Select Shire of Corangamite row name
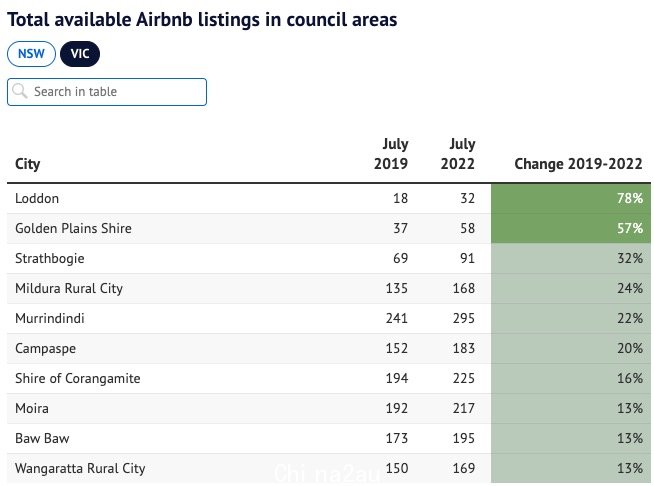Image resolution: width=654 pixels, height=486 pixels. pos(78,378)
